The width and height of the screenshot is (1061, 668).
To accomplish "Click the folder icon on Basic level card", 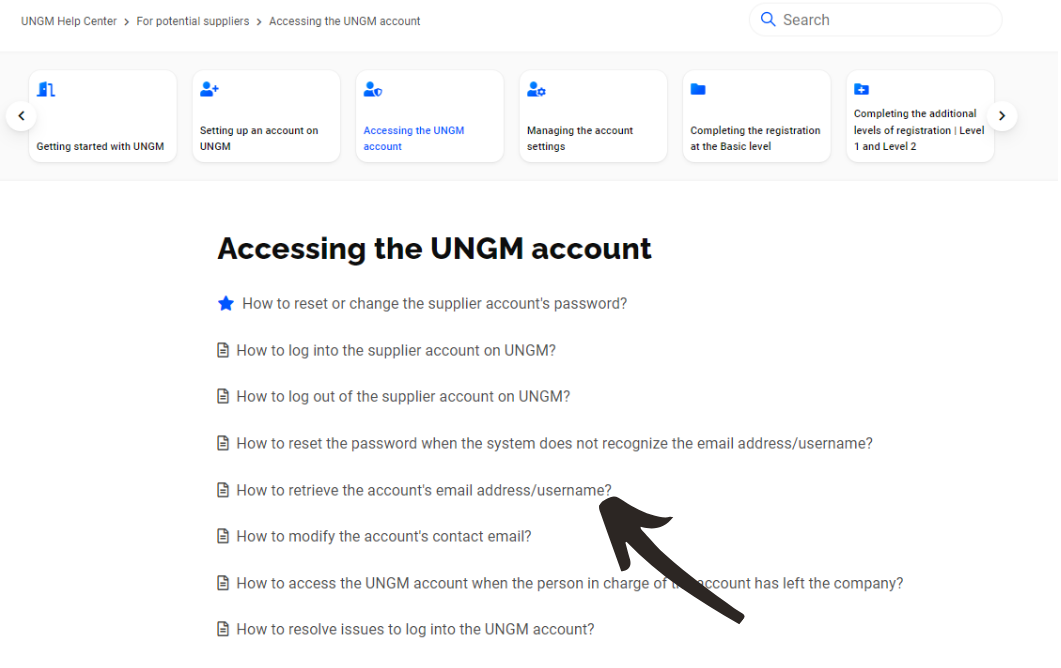I will point(698,89).
